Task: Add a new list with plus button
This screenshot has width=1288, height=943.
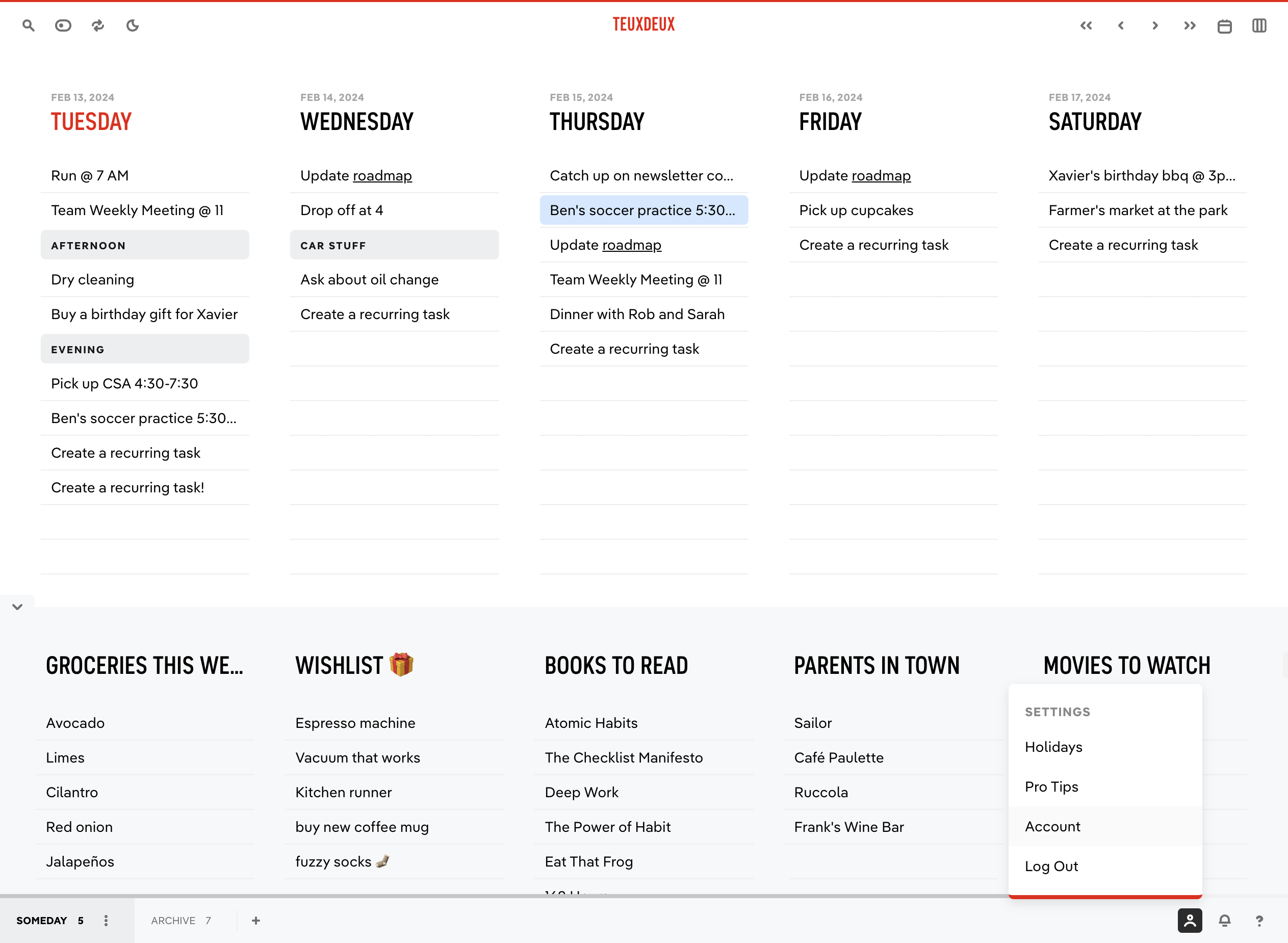Action: tap(256, 920)
